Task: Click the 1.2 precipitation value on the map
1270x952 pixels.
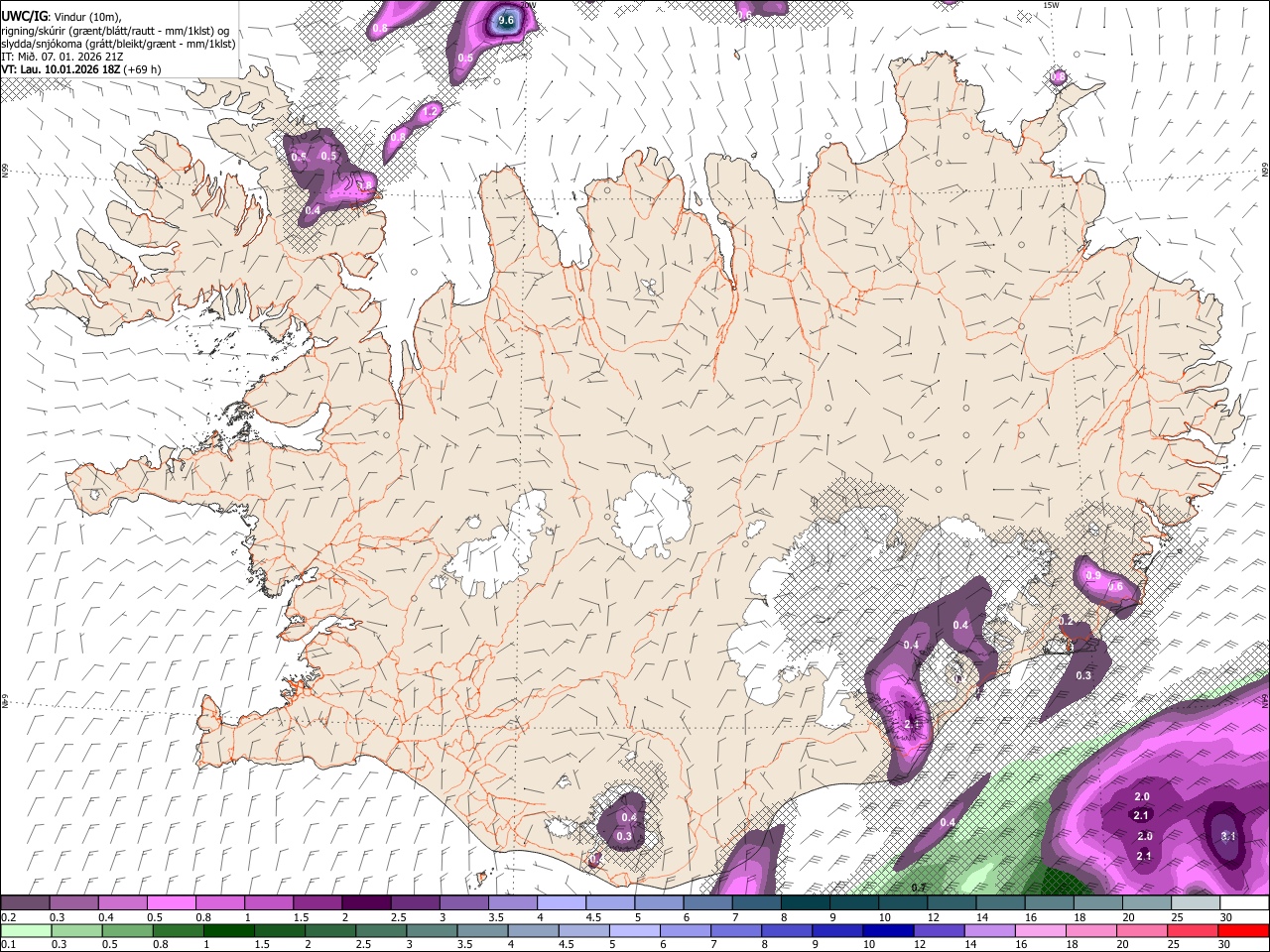Action: tap(430, 112)
